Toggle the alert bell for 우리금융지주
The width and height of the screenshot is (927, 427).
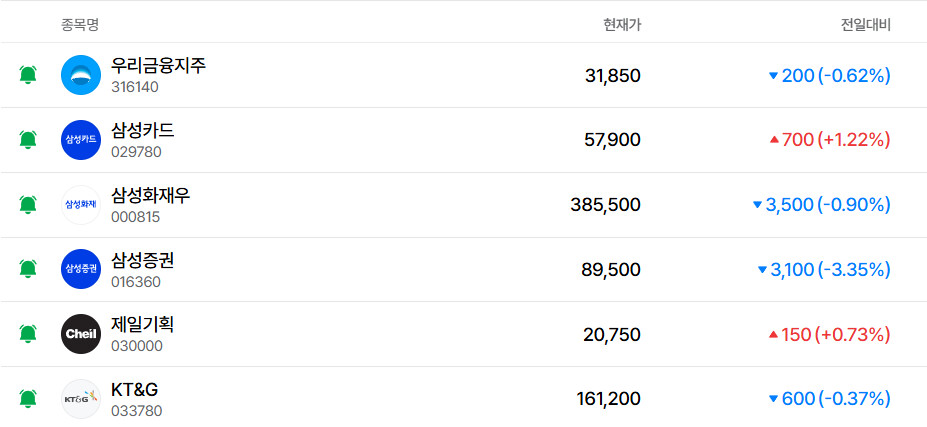pos(28,75)
